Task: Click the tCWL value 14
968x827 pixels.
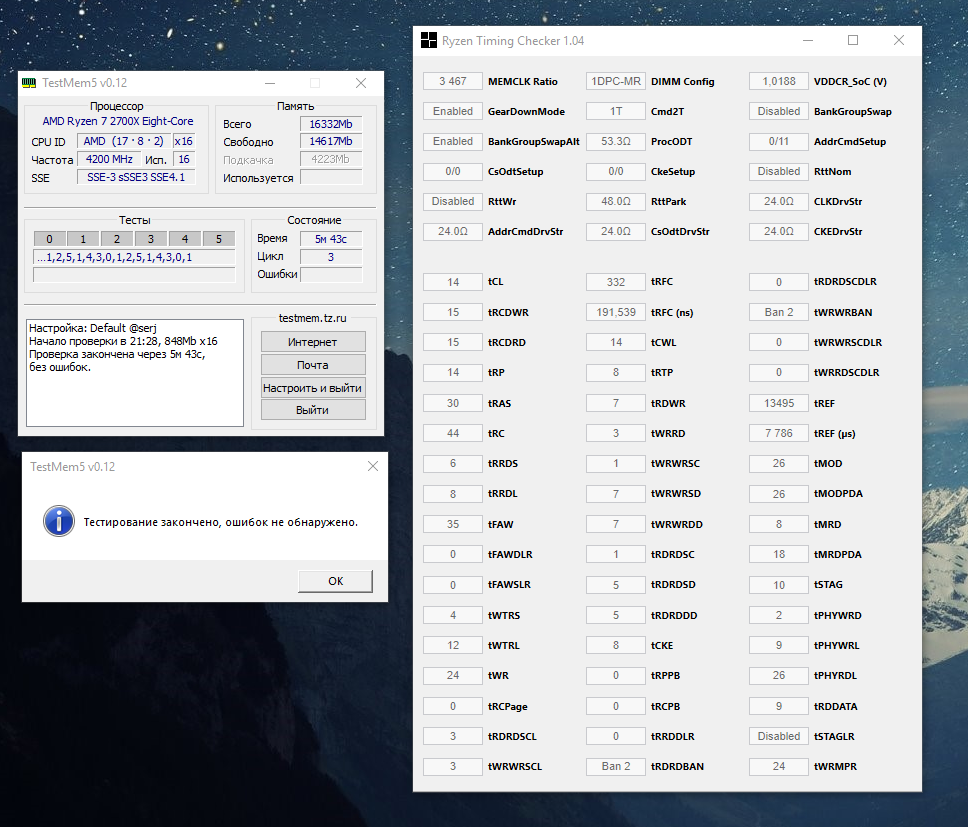Action: coord(615,342)
